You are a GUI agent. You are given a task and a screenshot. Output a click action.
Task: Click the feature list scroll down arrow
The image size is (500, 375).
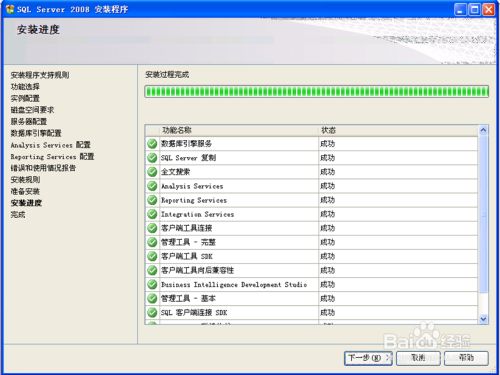483,319
